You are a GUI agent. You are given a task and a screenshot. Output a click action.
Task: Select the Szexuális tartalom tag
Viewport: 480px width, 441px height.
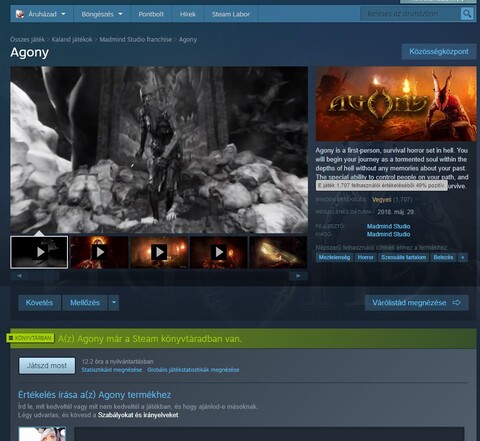pyautogui.click(x=403, y=257)
